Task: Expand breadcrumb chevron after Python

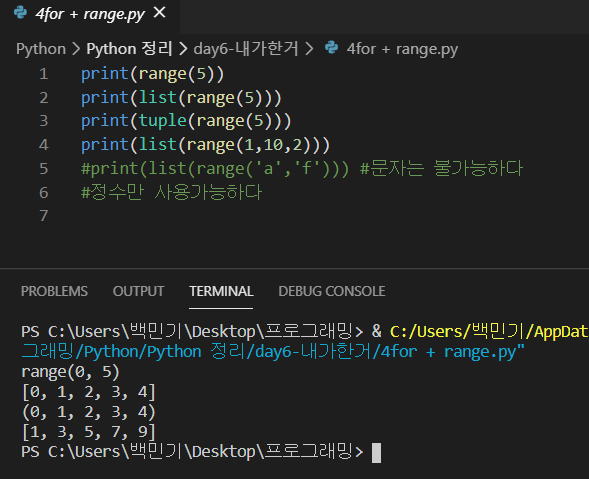Action: coord(76,49)
